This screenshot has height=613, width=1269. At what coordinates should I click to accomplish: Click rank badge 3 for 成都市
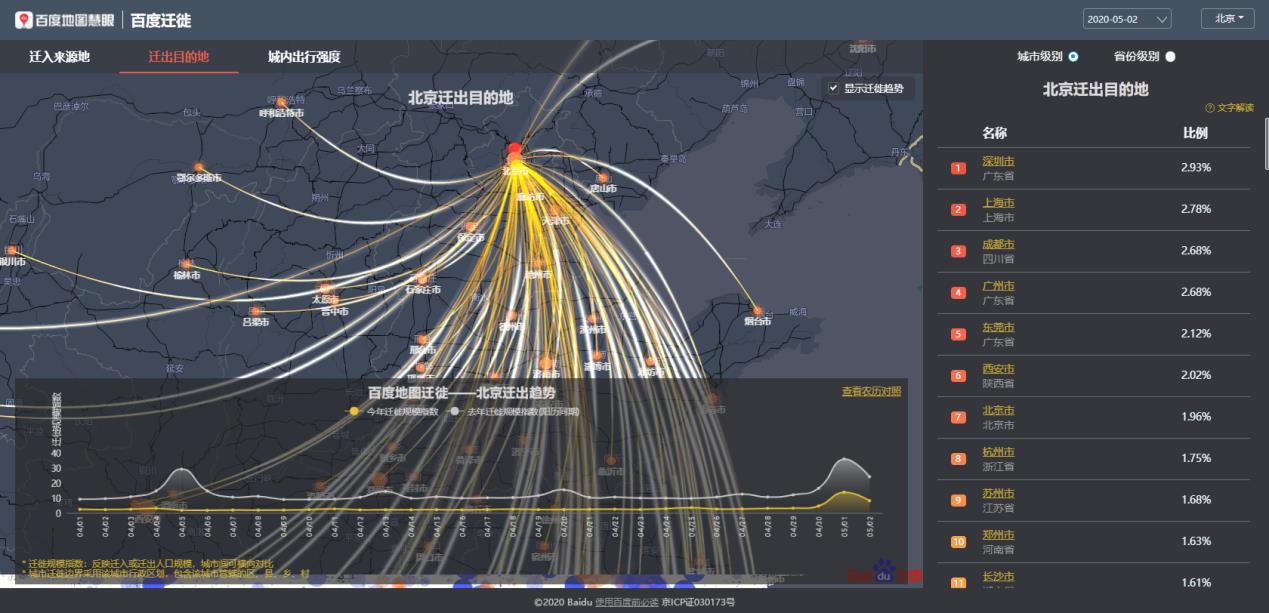(x=958, y=251)
